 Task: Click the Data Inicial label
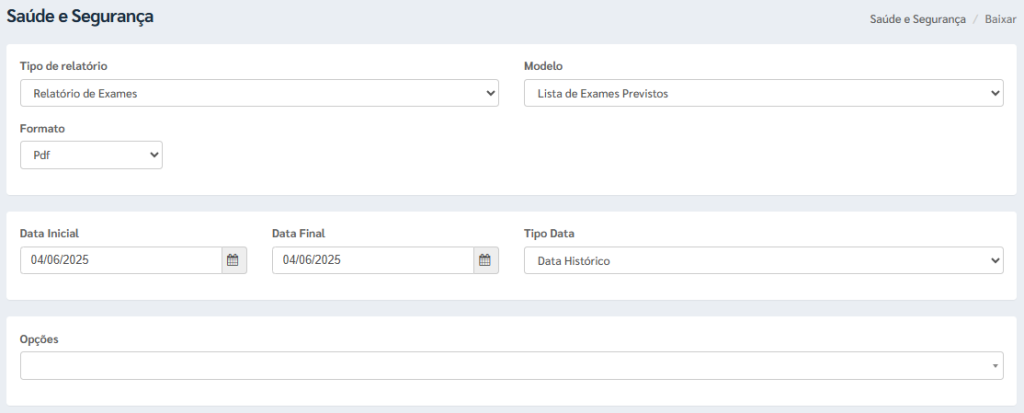point(50,233)
